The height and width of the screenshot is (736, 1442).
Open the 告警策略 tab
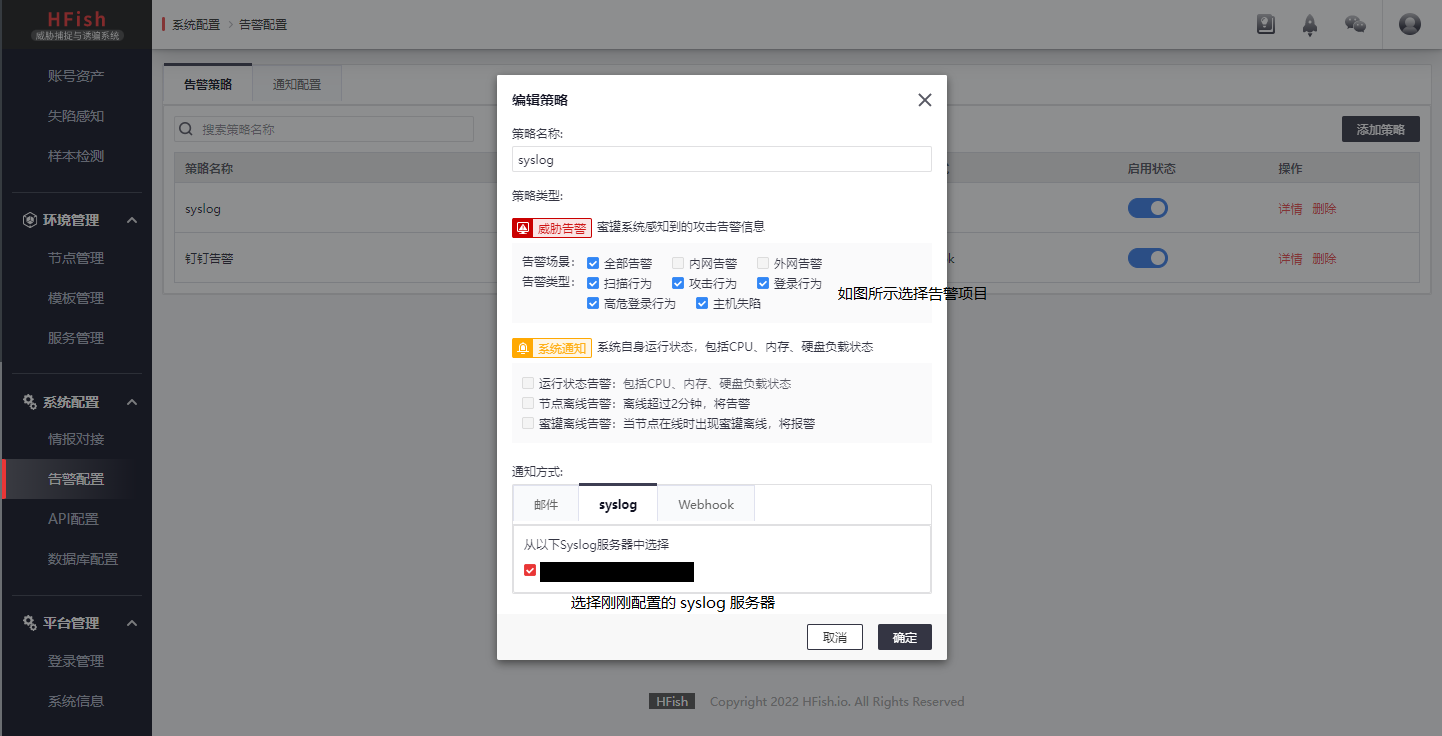(208, 84)
